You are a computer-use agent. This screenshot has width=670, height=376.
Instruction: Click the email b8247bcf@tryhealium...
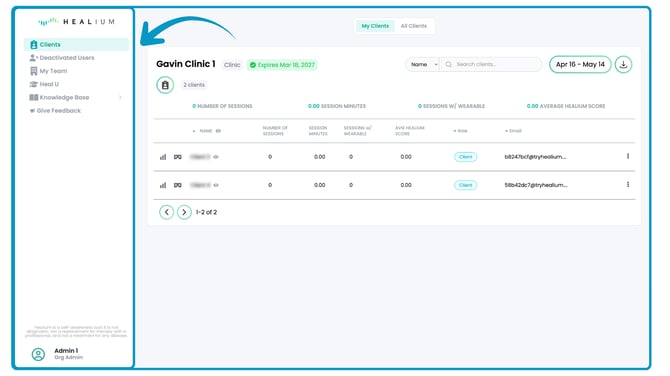[535, 157]
